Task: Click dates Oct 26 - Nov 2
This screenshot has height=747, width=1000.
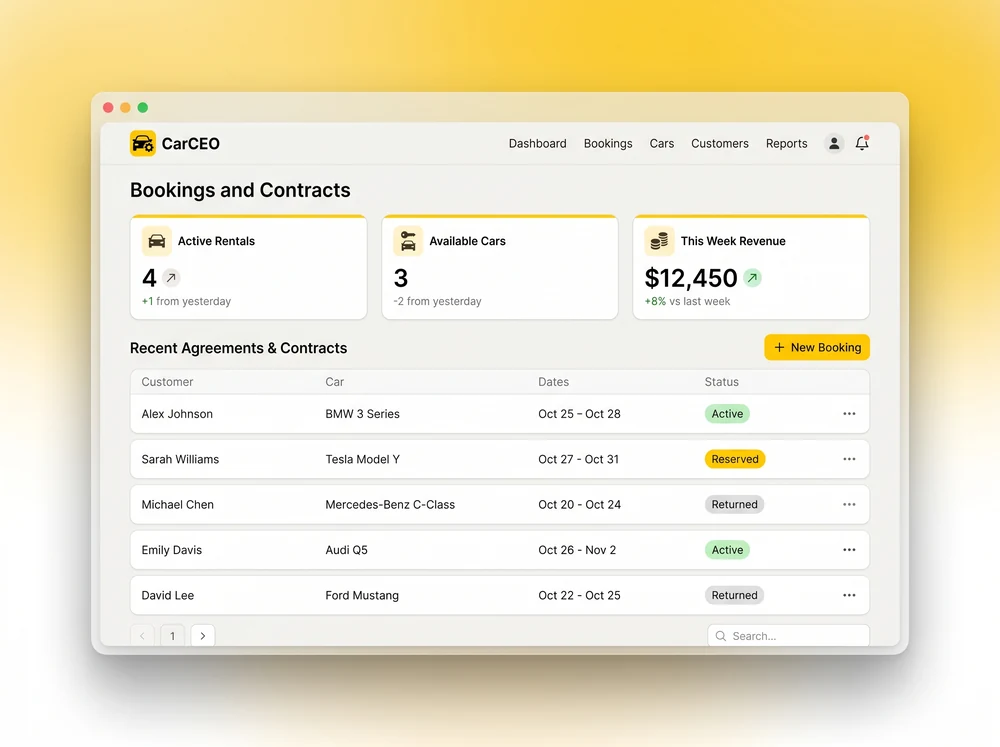Action: (x=577, y=550)
